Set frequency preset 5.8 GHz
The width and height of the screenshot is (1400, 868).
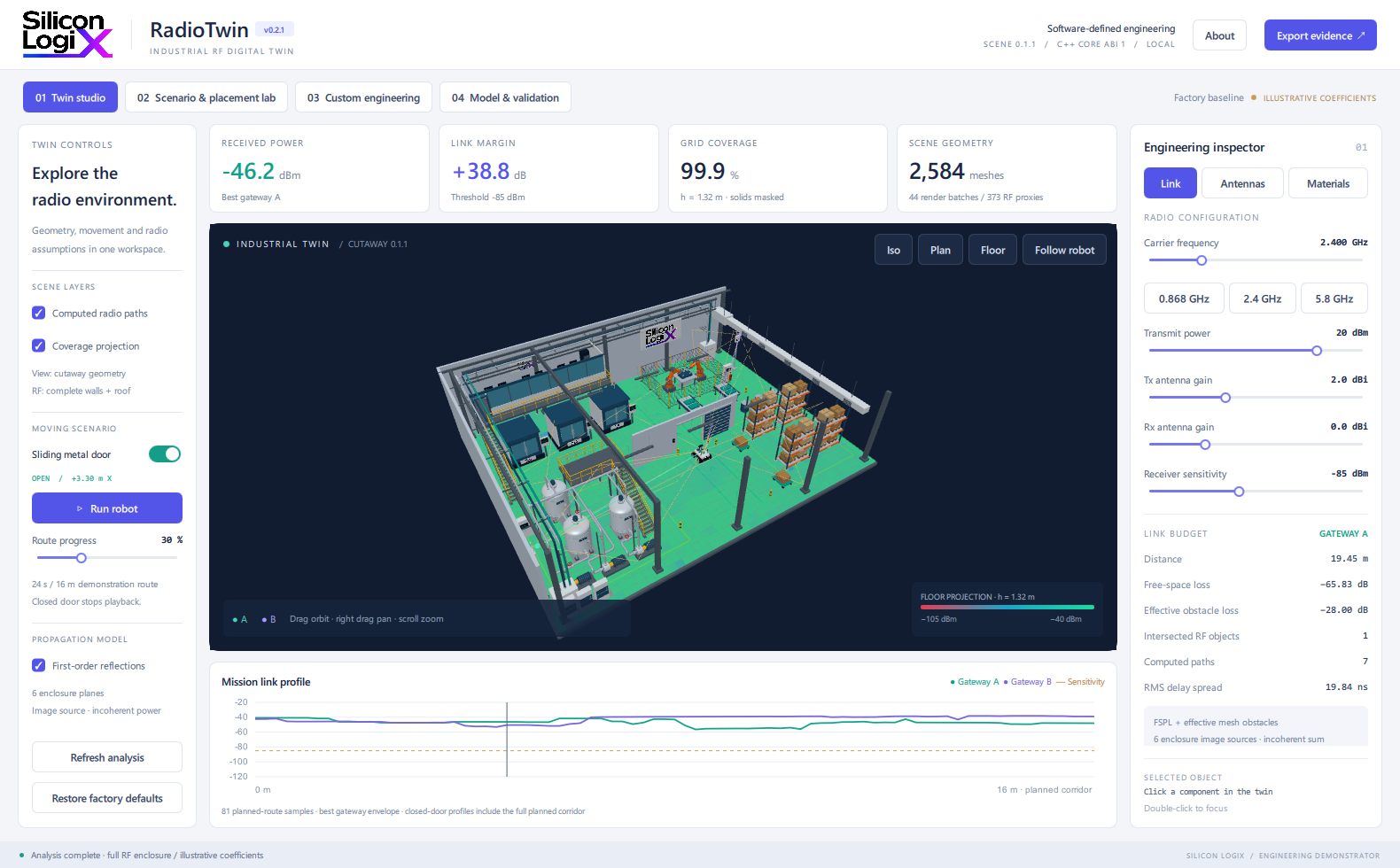(1334, 298)
